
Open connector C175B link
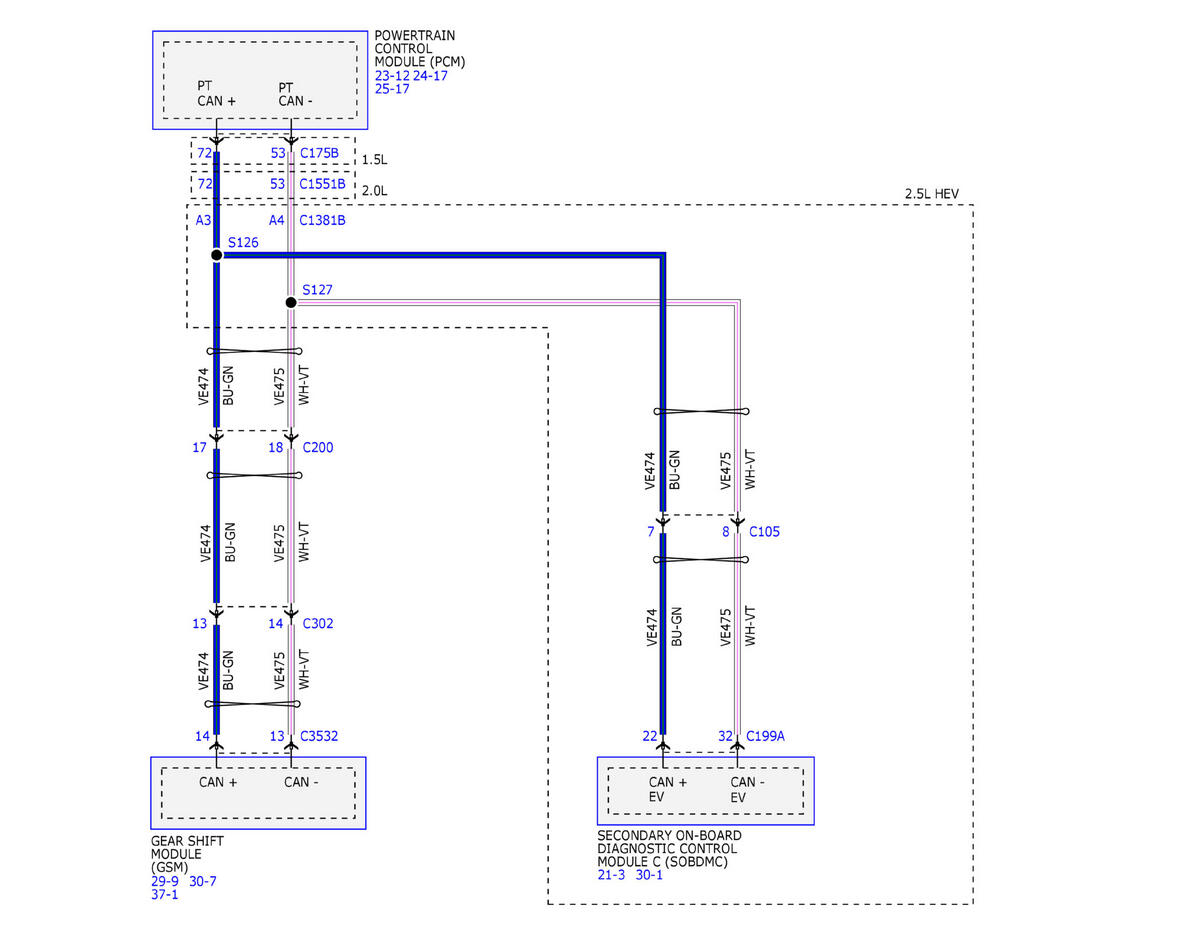[x=319, y=153]
